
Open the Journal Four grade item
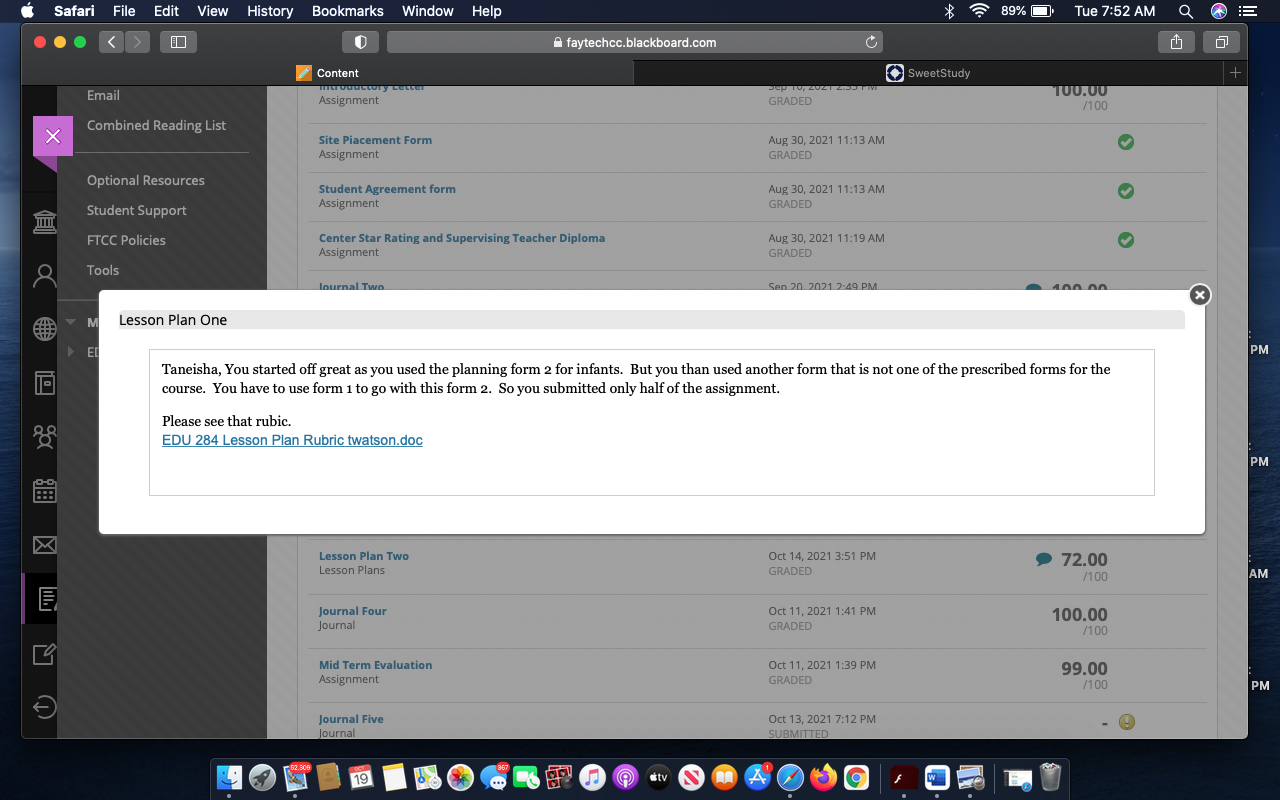coord(352,611)
